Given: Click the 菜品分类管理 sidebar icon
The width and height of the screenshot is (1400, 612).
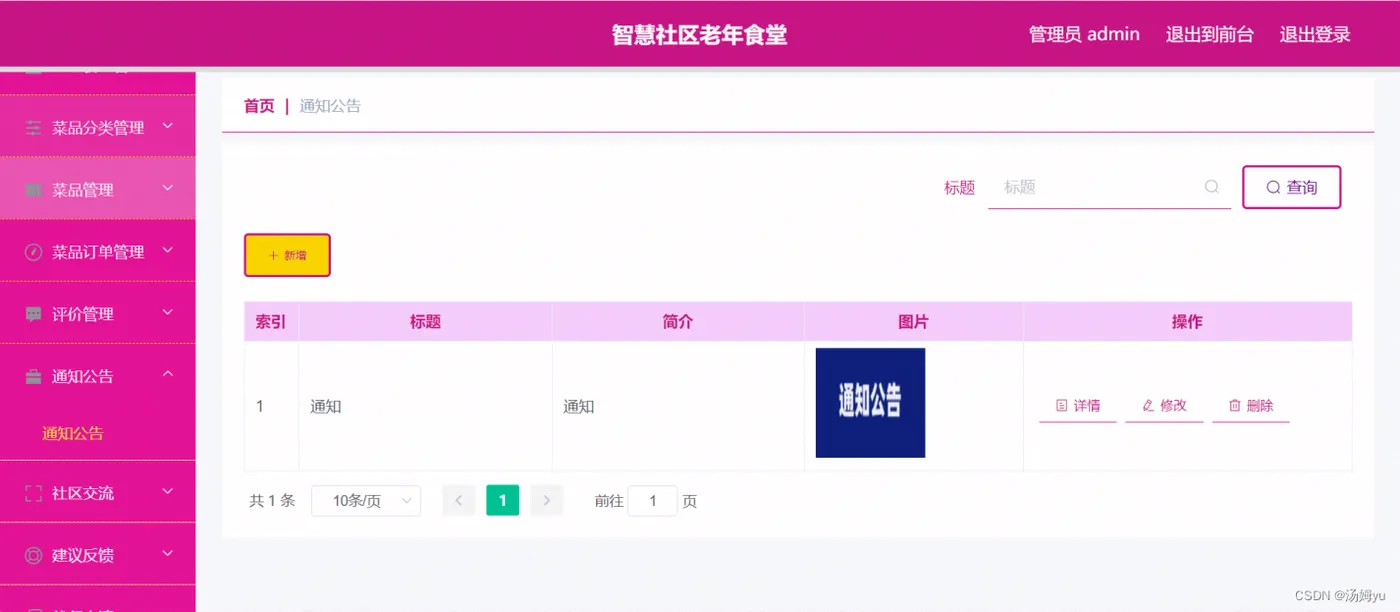Looking at the screenshot, I should click(x=34, y=127).
